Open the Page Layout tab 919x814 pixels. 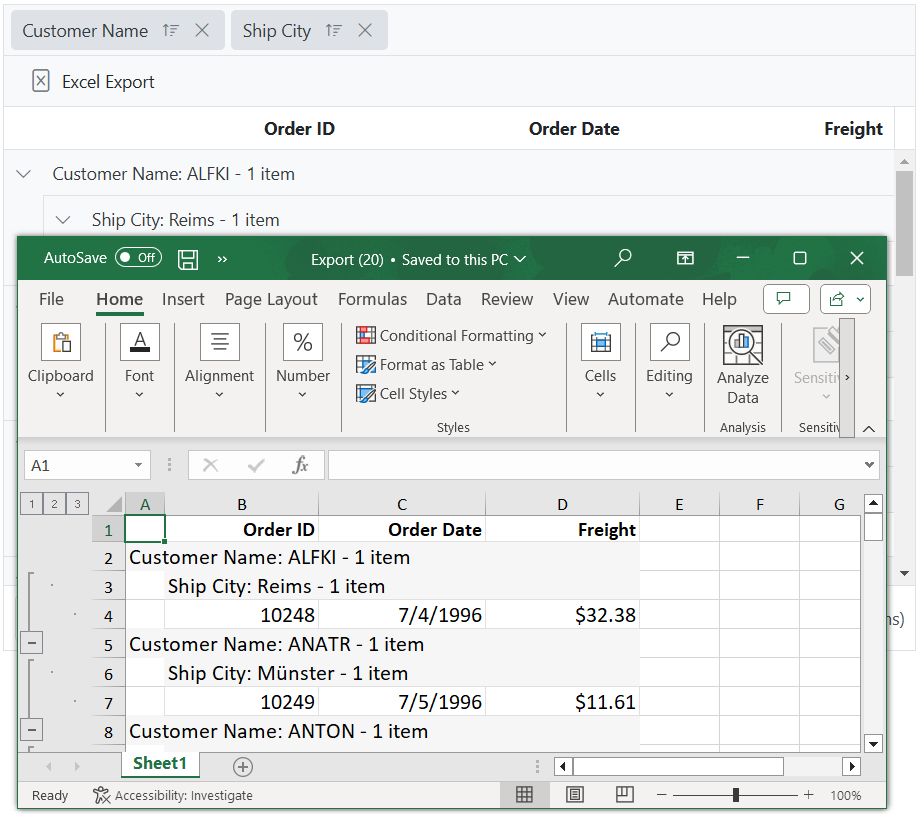(x=271, y=299)
